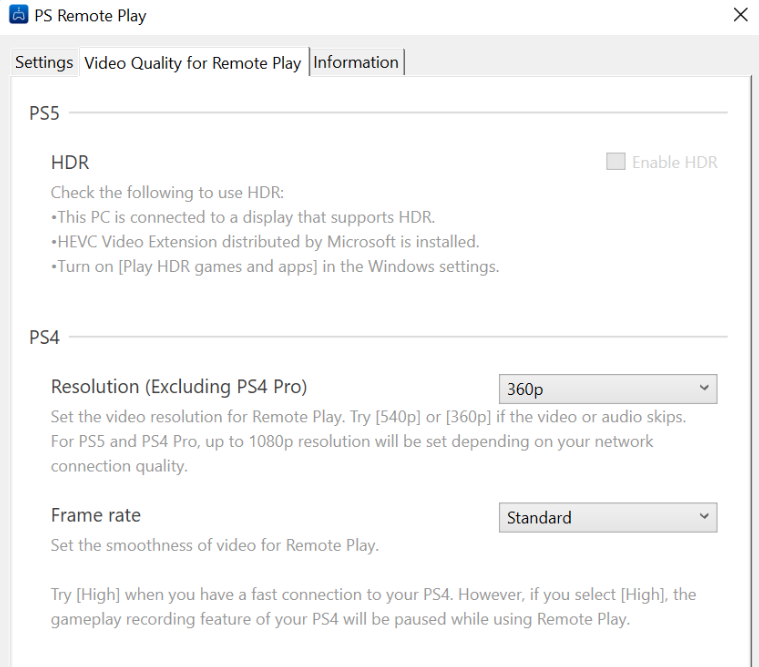Click the Enable HDR label text
This screenshot has height=667, width=759.
pyautogui.click(x=675, y=163)
